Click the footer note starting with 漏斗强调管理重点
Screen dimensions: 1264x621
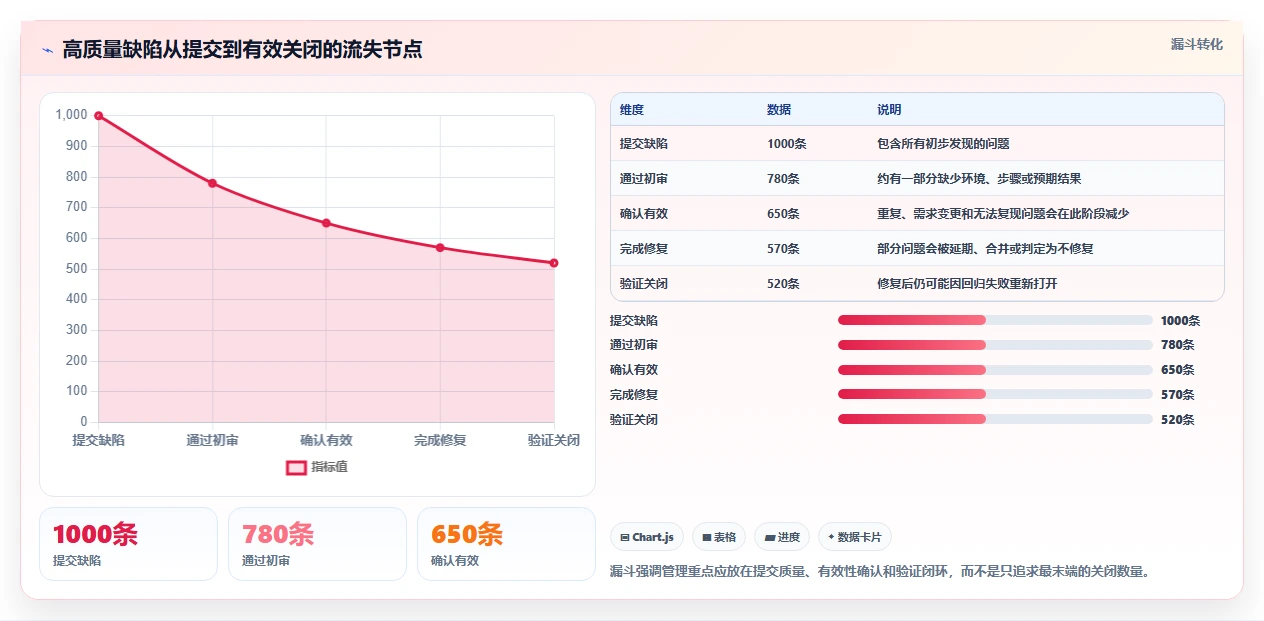click(x=880, y=572)
